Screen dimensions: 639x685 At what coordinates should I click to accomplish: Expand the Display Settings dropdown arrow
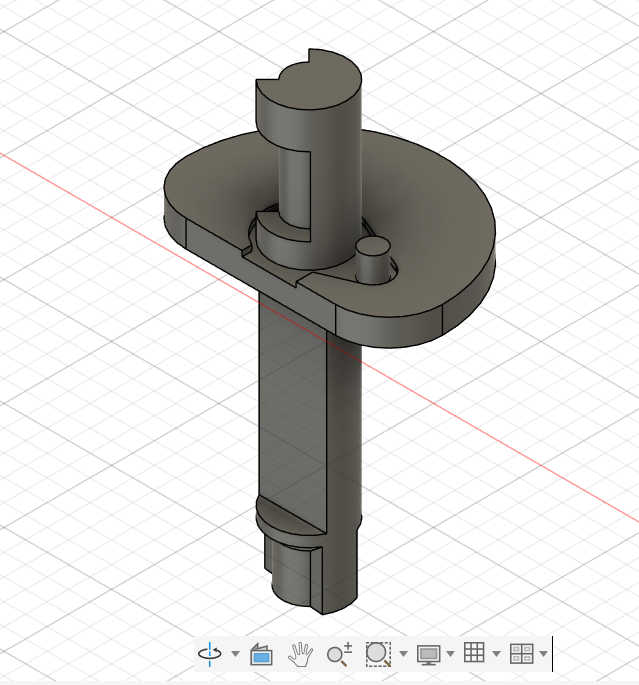(451, 654)
